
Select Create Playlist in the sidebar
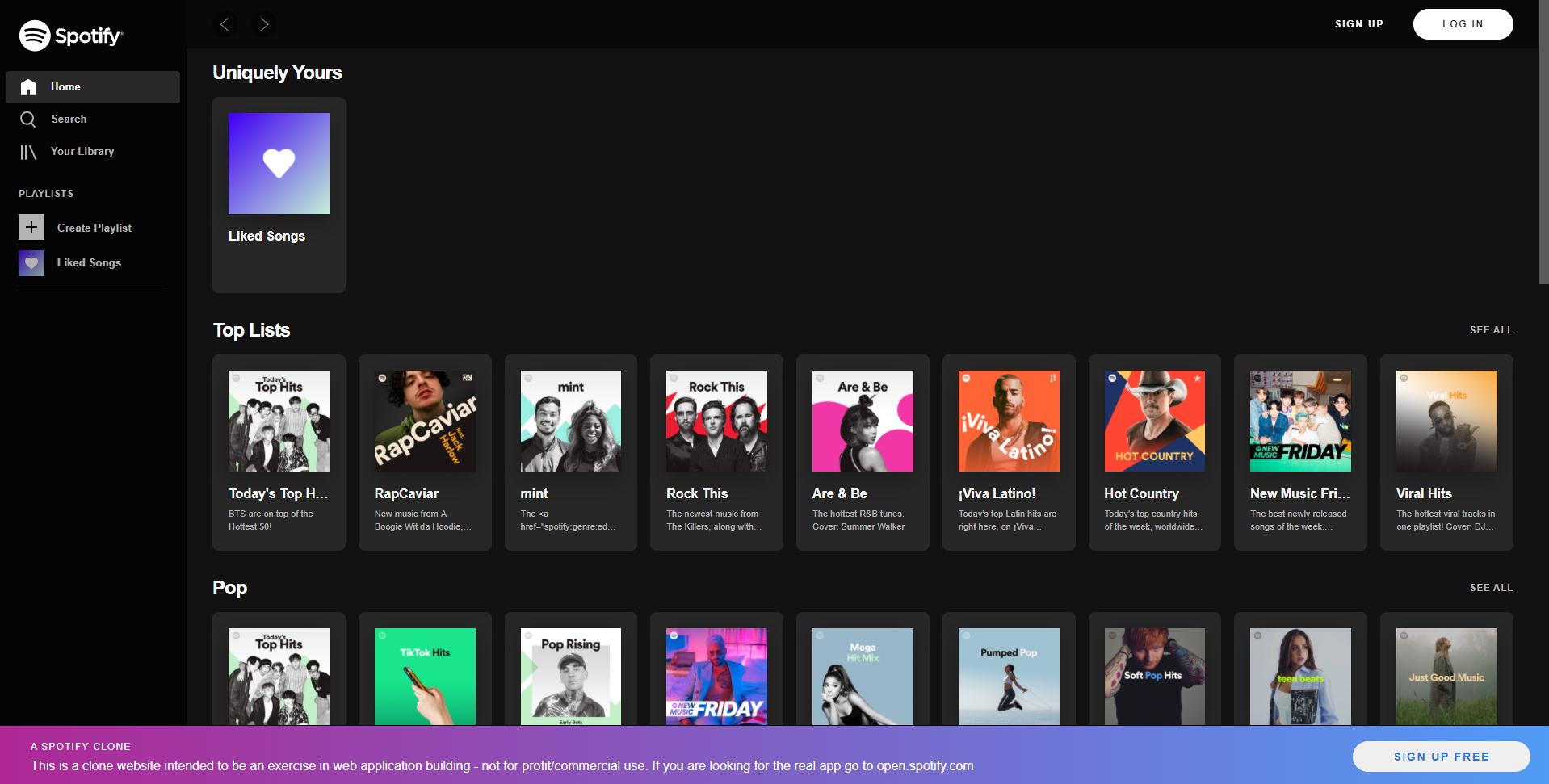coord(94,228)
